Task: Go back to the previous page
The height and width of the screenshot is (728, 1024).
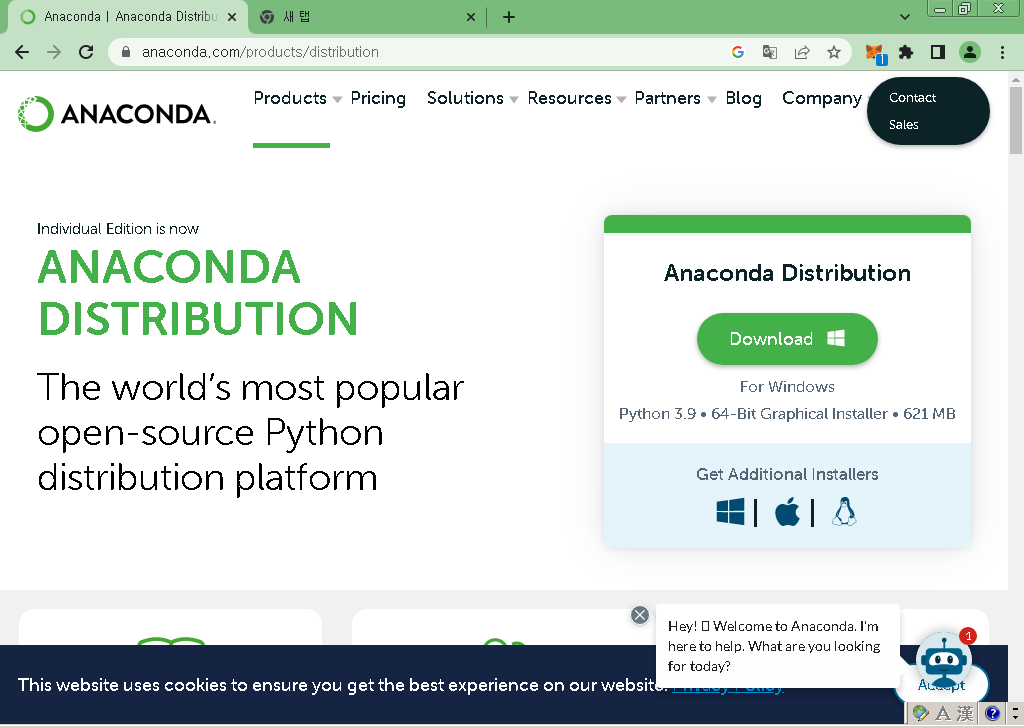Action: (x=22, y=52)
